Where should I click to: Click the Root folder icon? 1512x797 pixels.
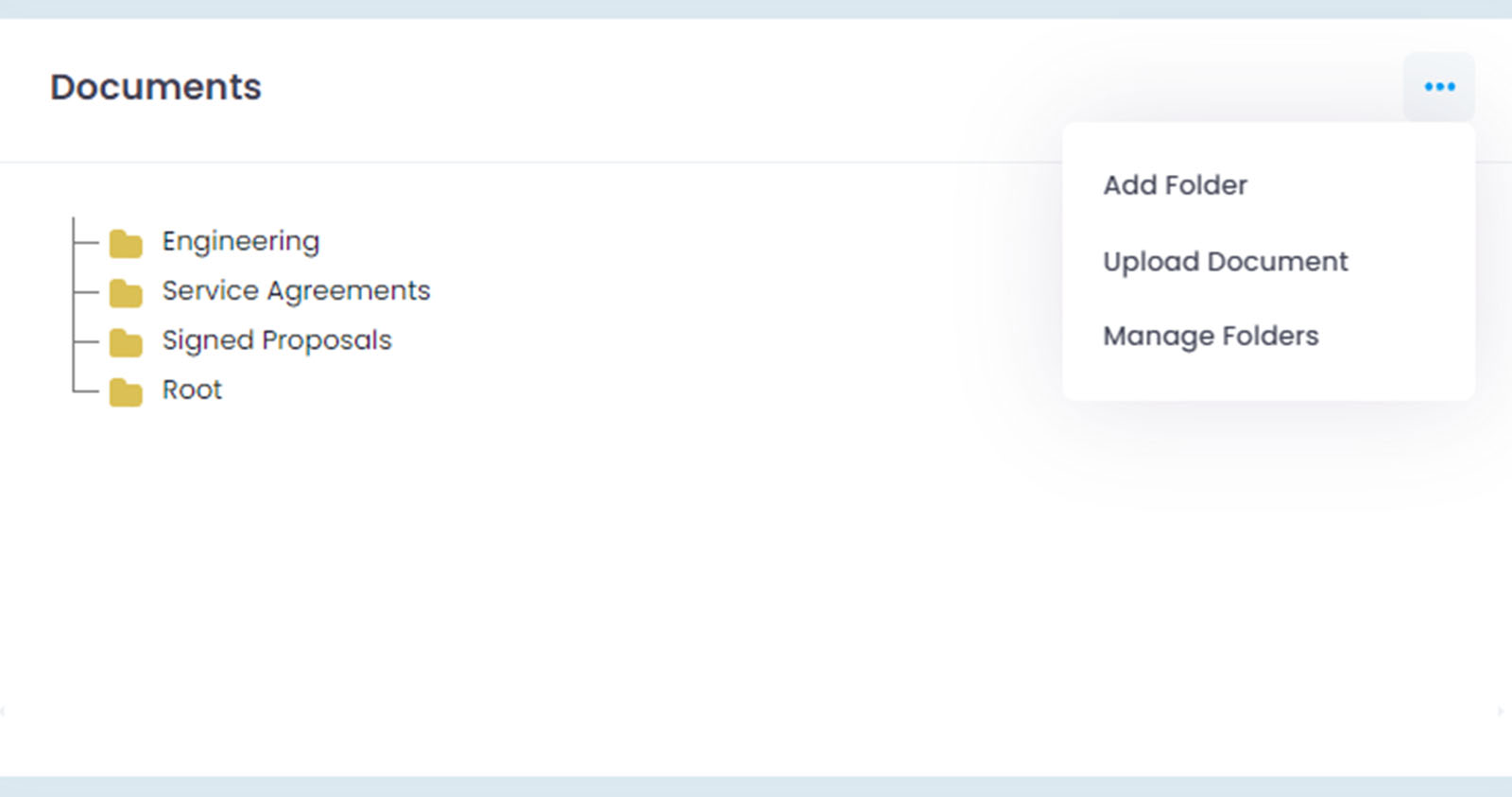click(126, 391)
